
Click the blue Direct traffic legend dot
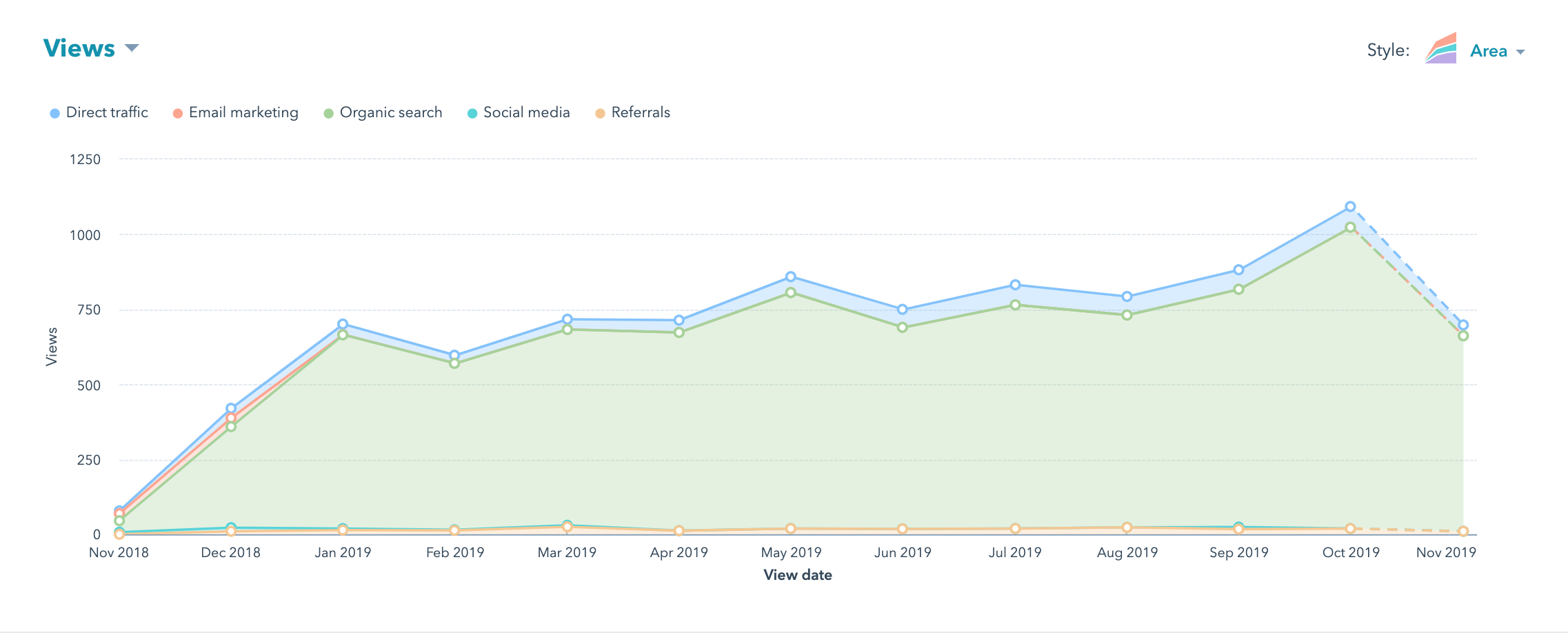(55, 113)
